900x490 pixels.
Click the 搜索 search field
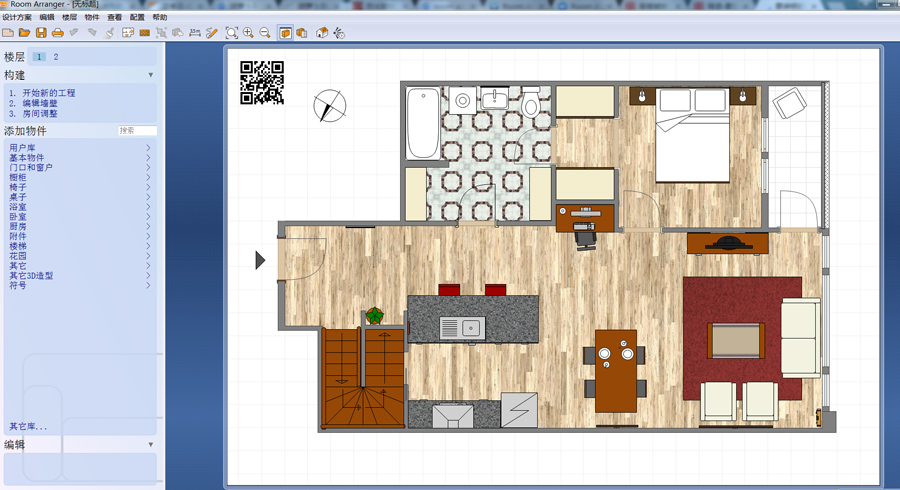[136, 131]
